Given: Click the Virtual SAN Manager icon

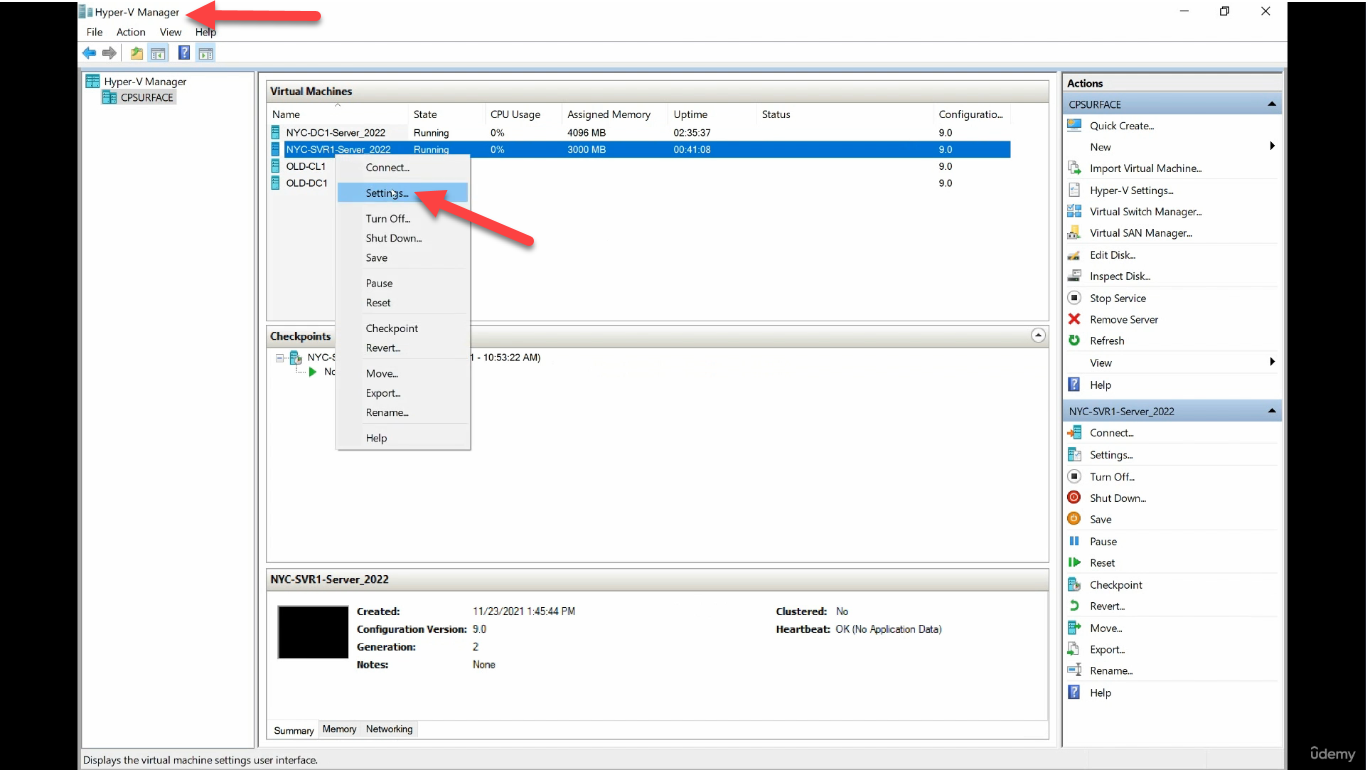Looking at the screenshot, I should [x=1074, y=233].
